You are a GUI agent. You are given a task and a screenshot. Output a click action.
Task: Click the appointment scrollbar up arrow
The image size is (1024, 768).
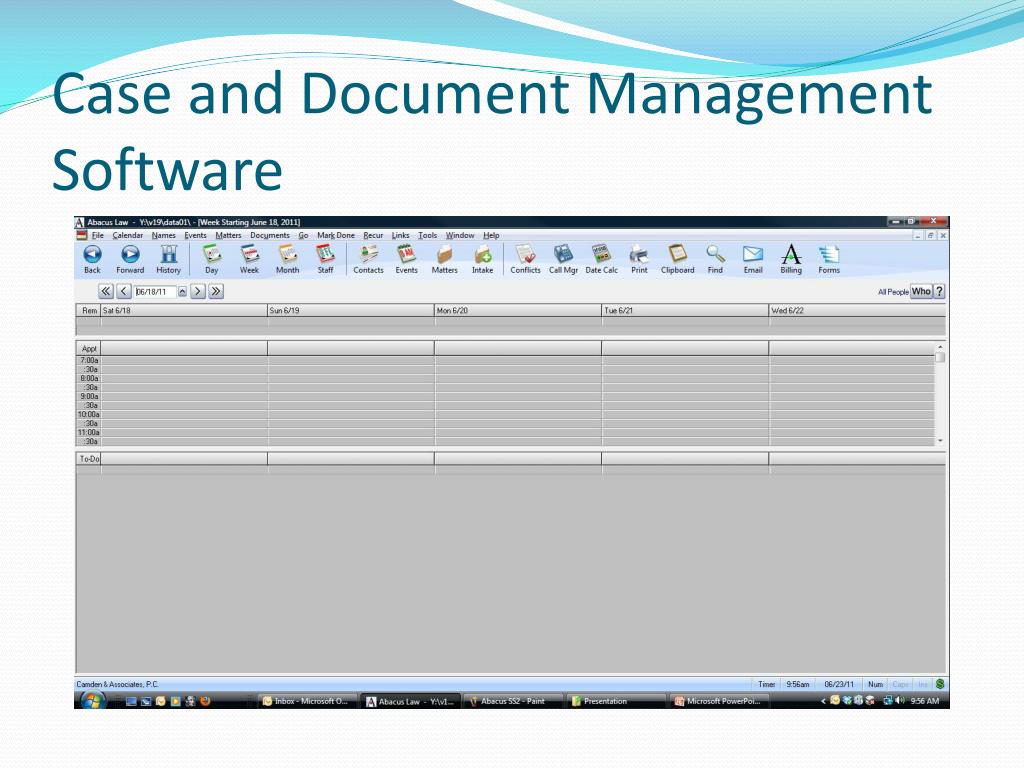point(940,347)
